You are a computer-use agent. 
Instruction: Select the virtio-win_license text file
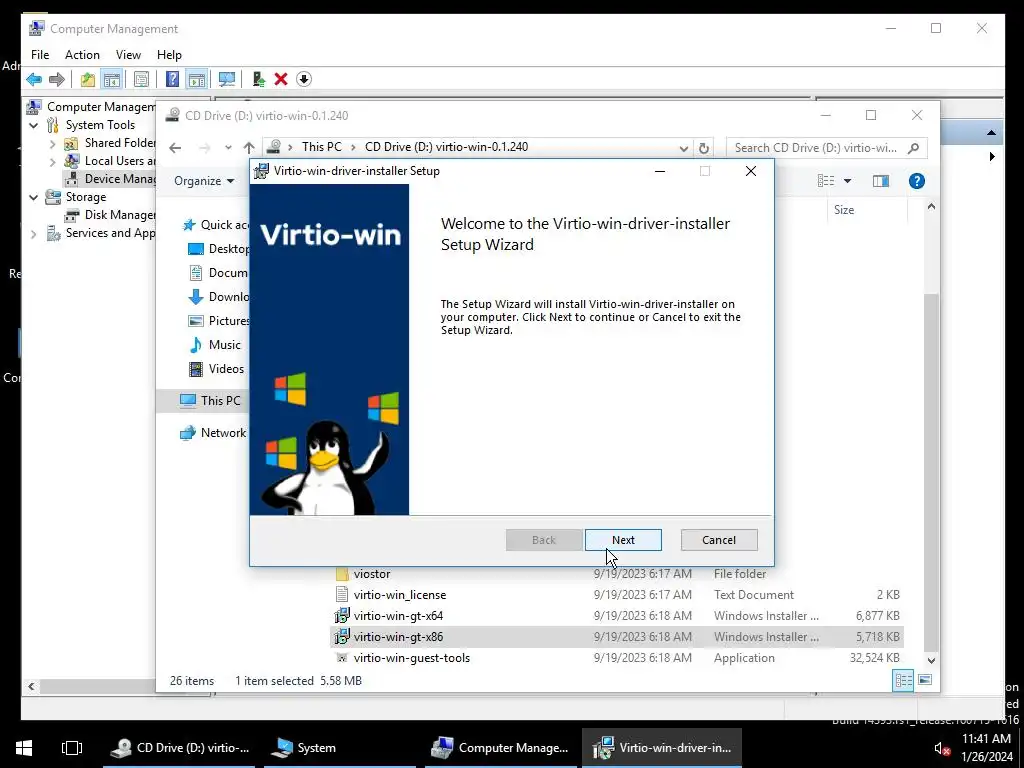pyautogui.click(x=616, y=595)
